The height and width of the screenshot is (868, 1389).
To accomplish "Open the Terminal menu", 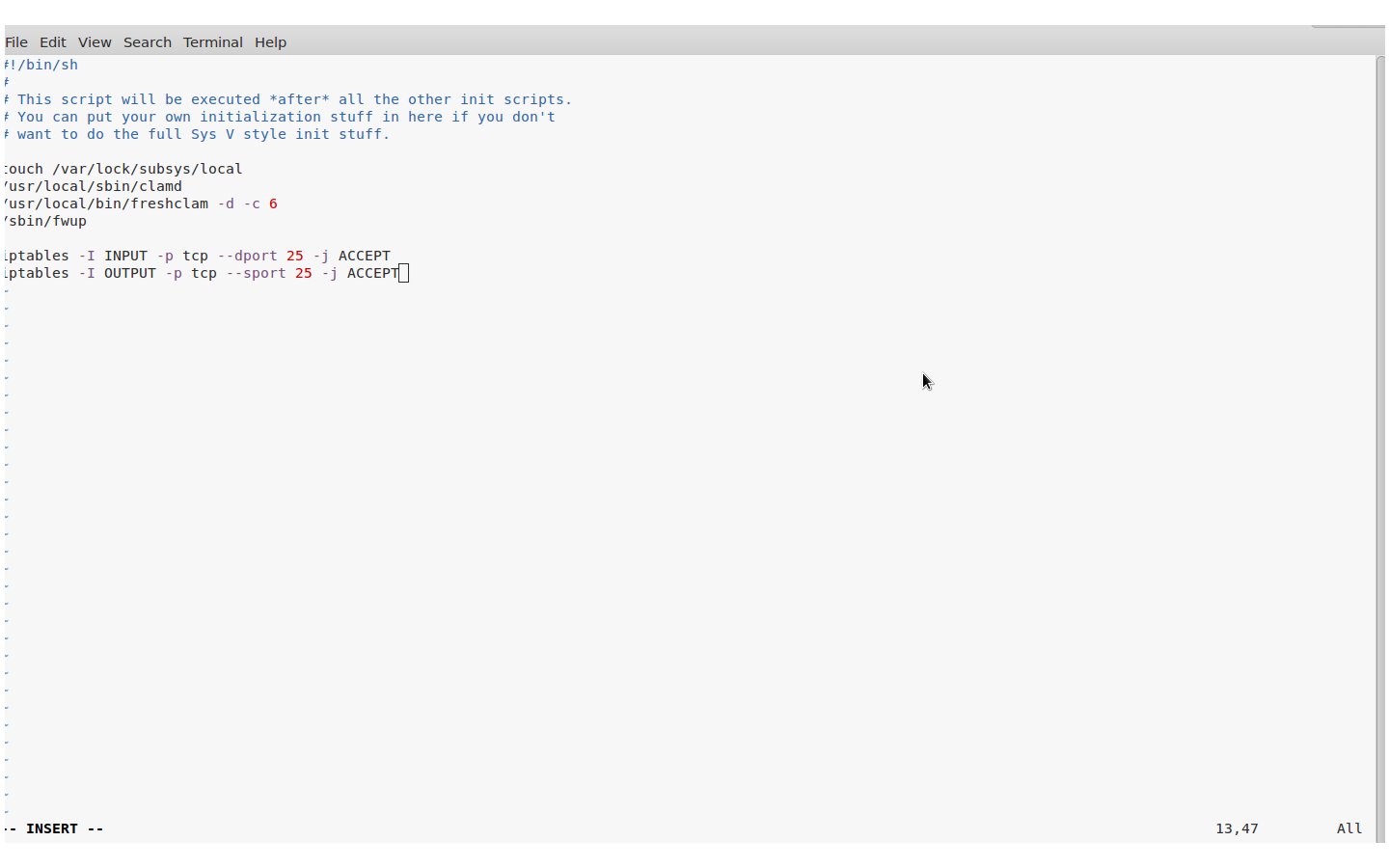I will click(x=212, y=41).
